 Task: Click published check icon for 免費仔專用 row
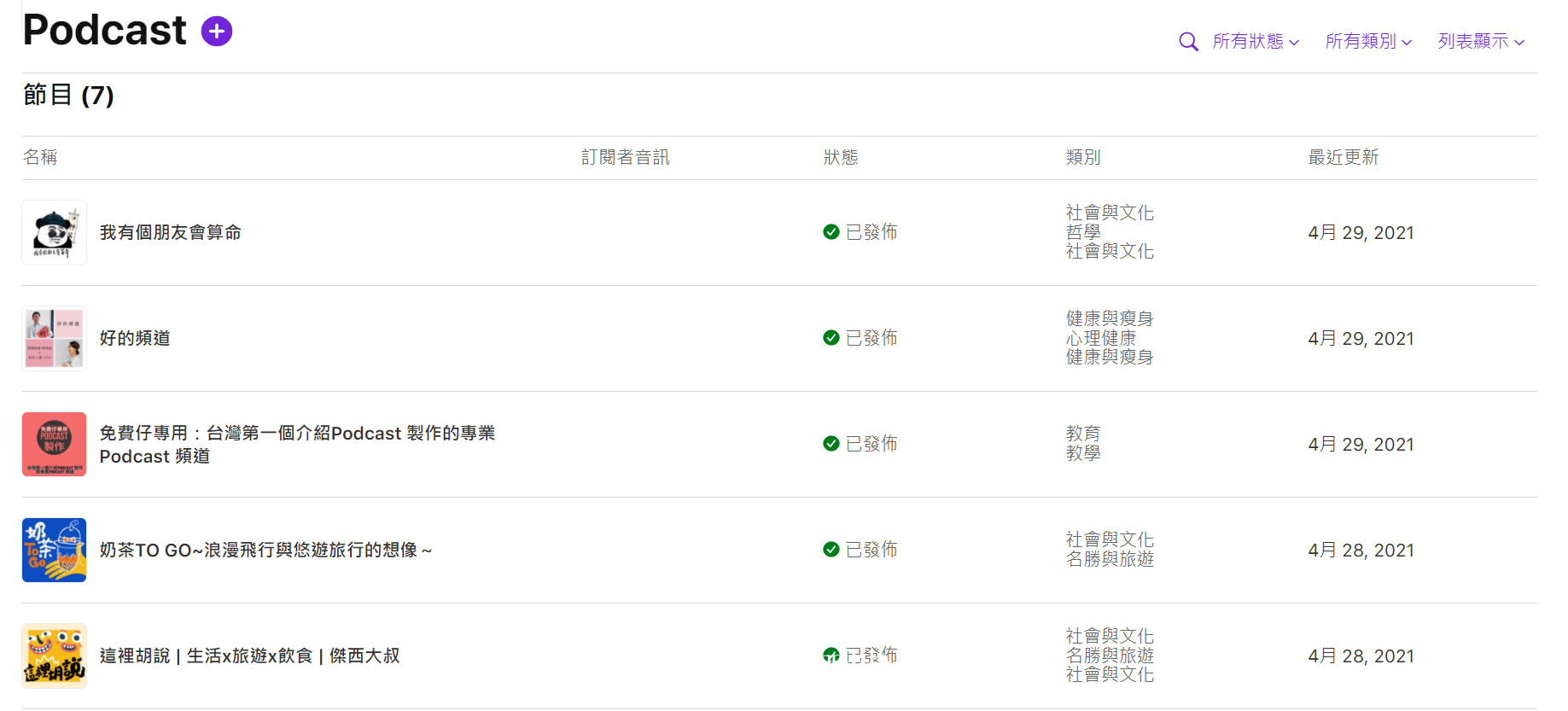pos(831,444)
